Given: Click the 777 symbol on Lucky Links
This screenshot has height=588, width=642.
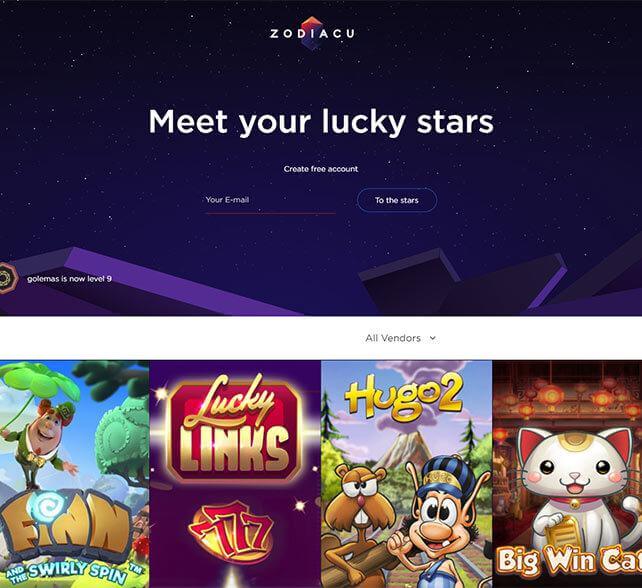Looking at the screenshot, I should pyautogui.click(x=231, y=528).
